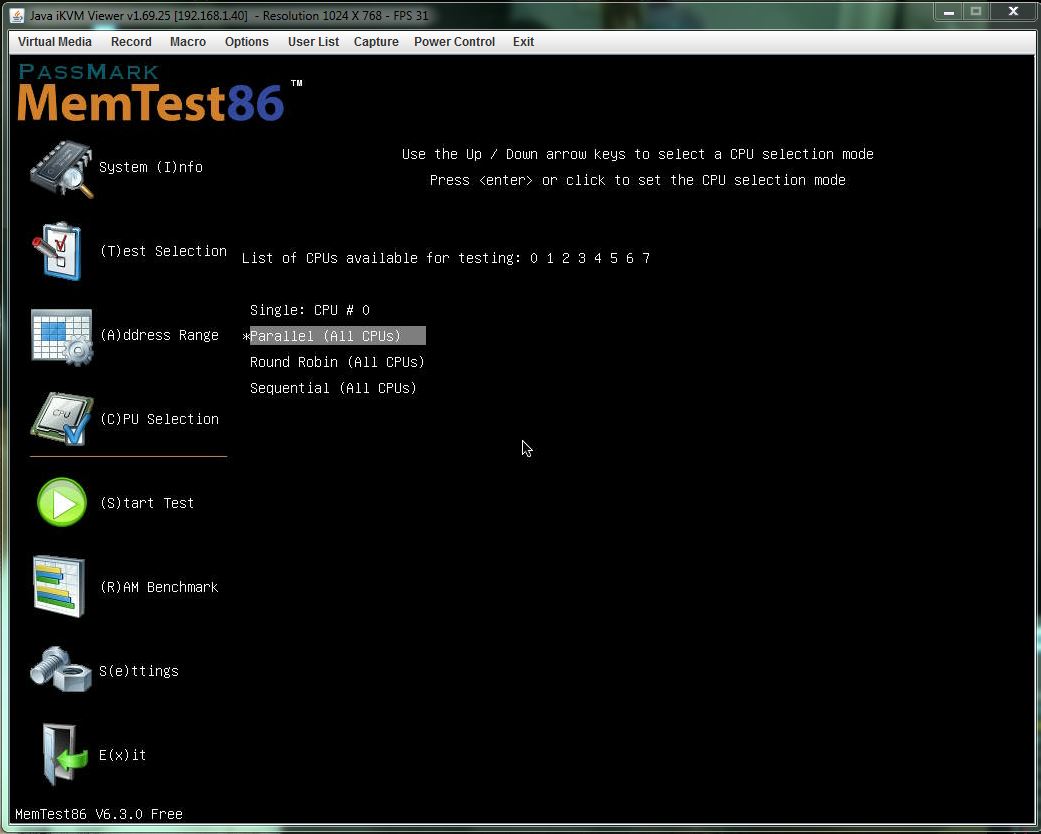Select the S(e)ttings label
1041x834 pixels.
pyautogui.click(x=139, y=671)
